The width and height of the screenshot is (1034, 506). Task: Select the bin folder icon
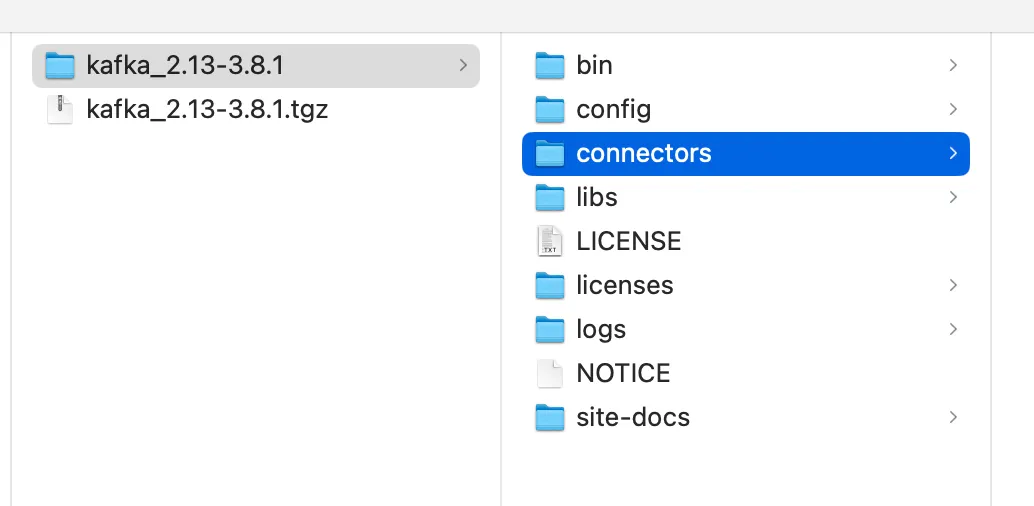(549, 65)
